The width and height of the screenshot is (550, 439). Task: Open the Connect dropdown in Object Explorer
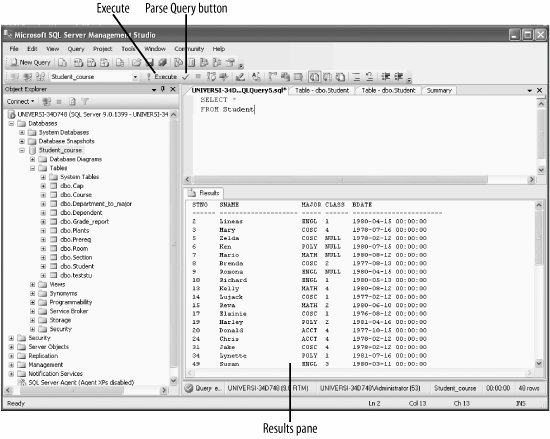(x=20, y=102)
